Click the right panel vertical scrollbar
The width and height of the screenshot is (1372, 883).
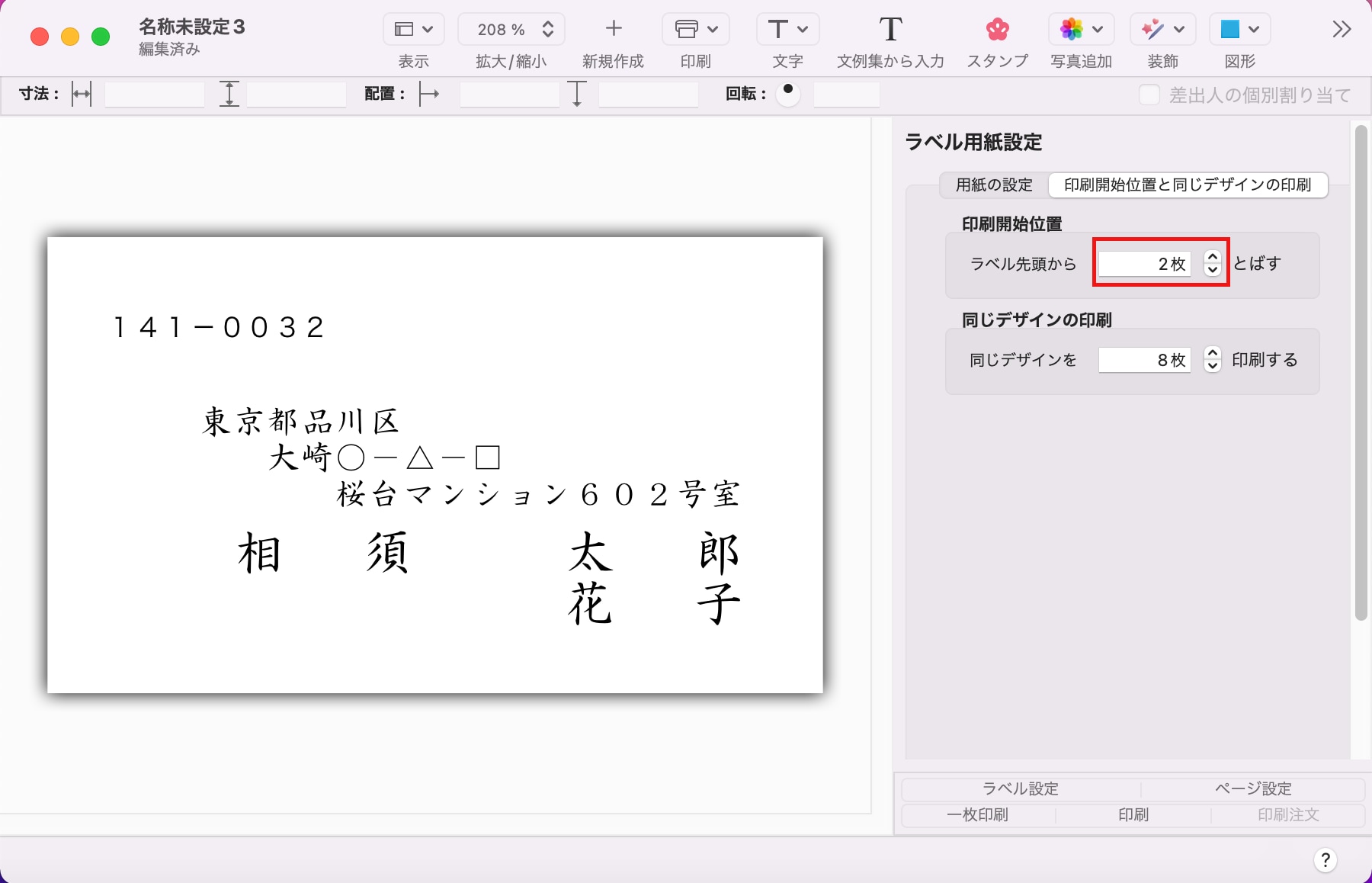(1361, 374)
